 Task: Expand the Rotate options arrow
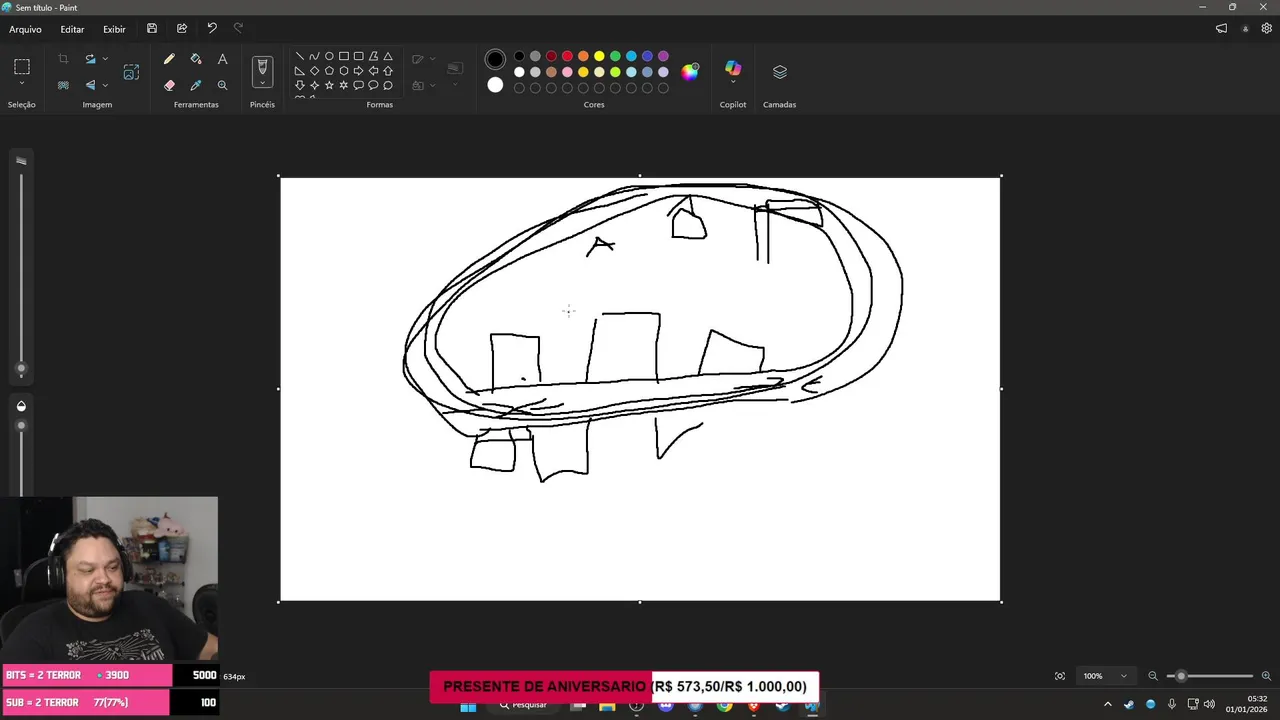[x=105, y=59]
